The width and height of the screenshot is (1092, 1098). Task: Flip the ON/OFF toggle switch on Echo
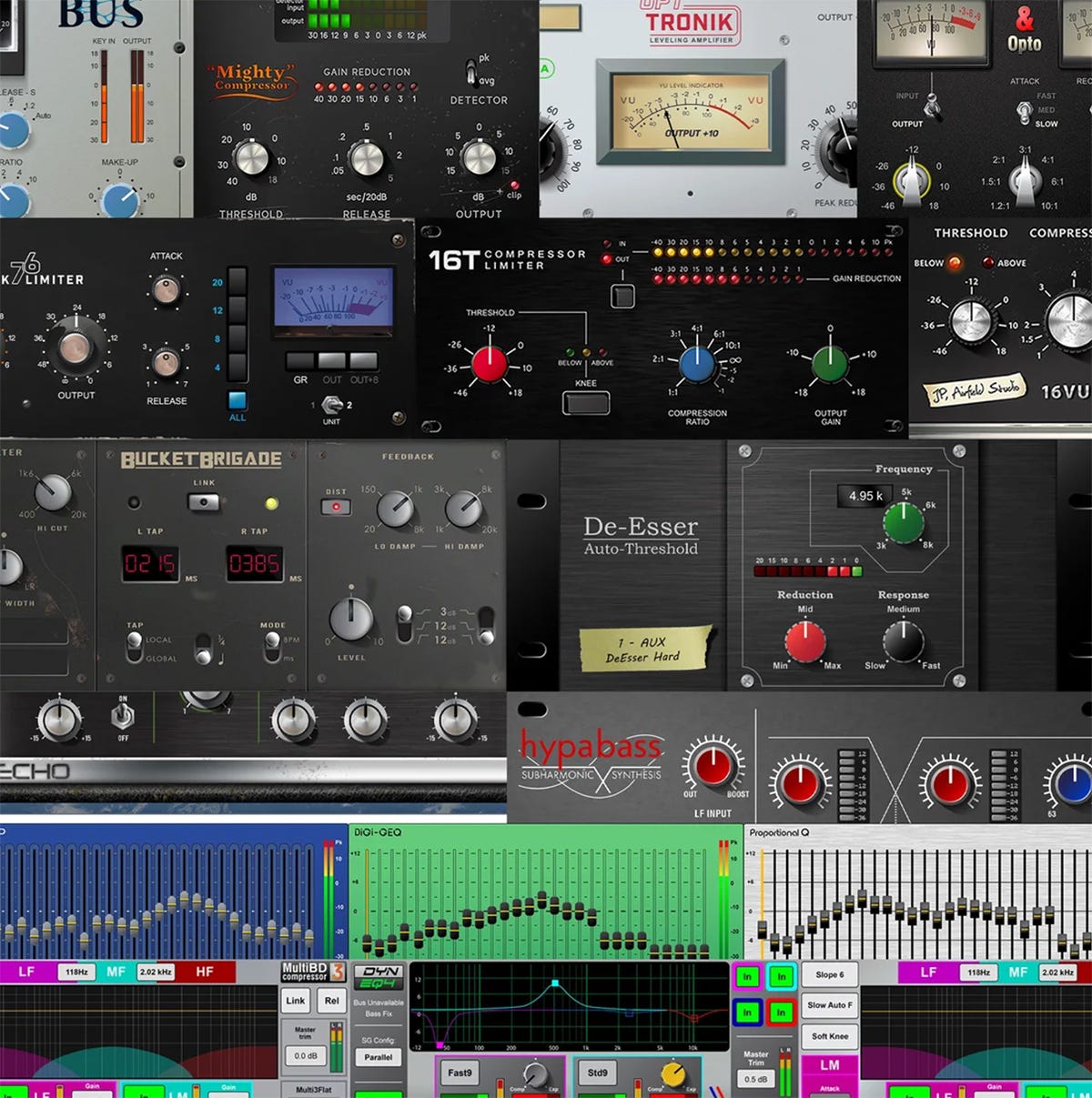pos(123,718)
